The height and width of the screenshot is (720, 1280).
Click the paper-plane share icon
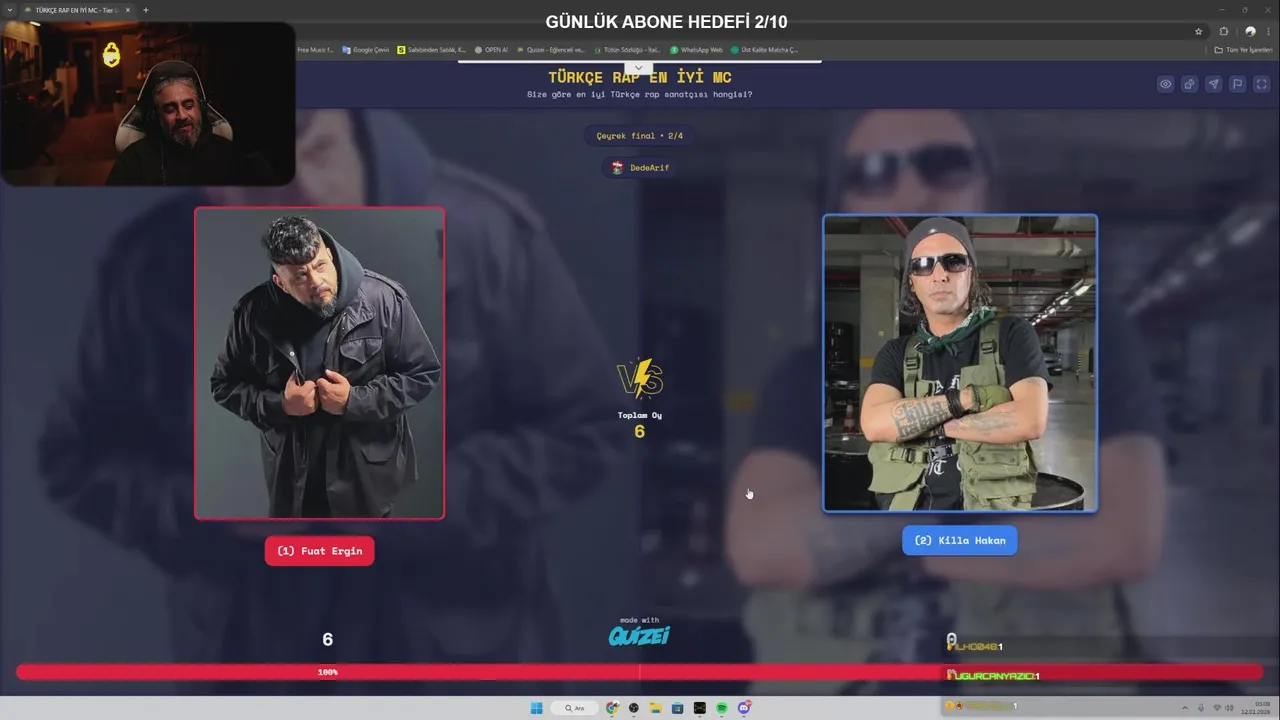point(1213,84)
